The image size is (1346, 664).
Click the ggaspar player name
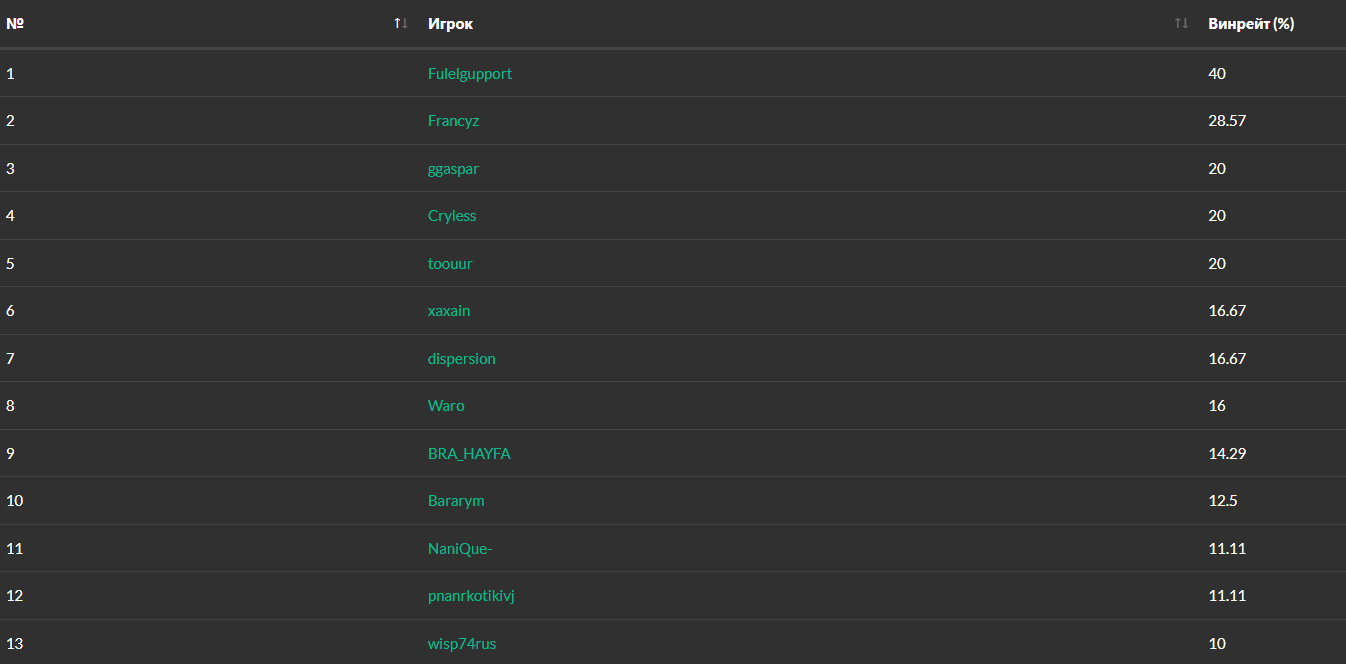click(x=453, y=169)
